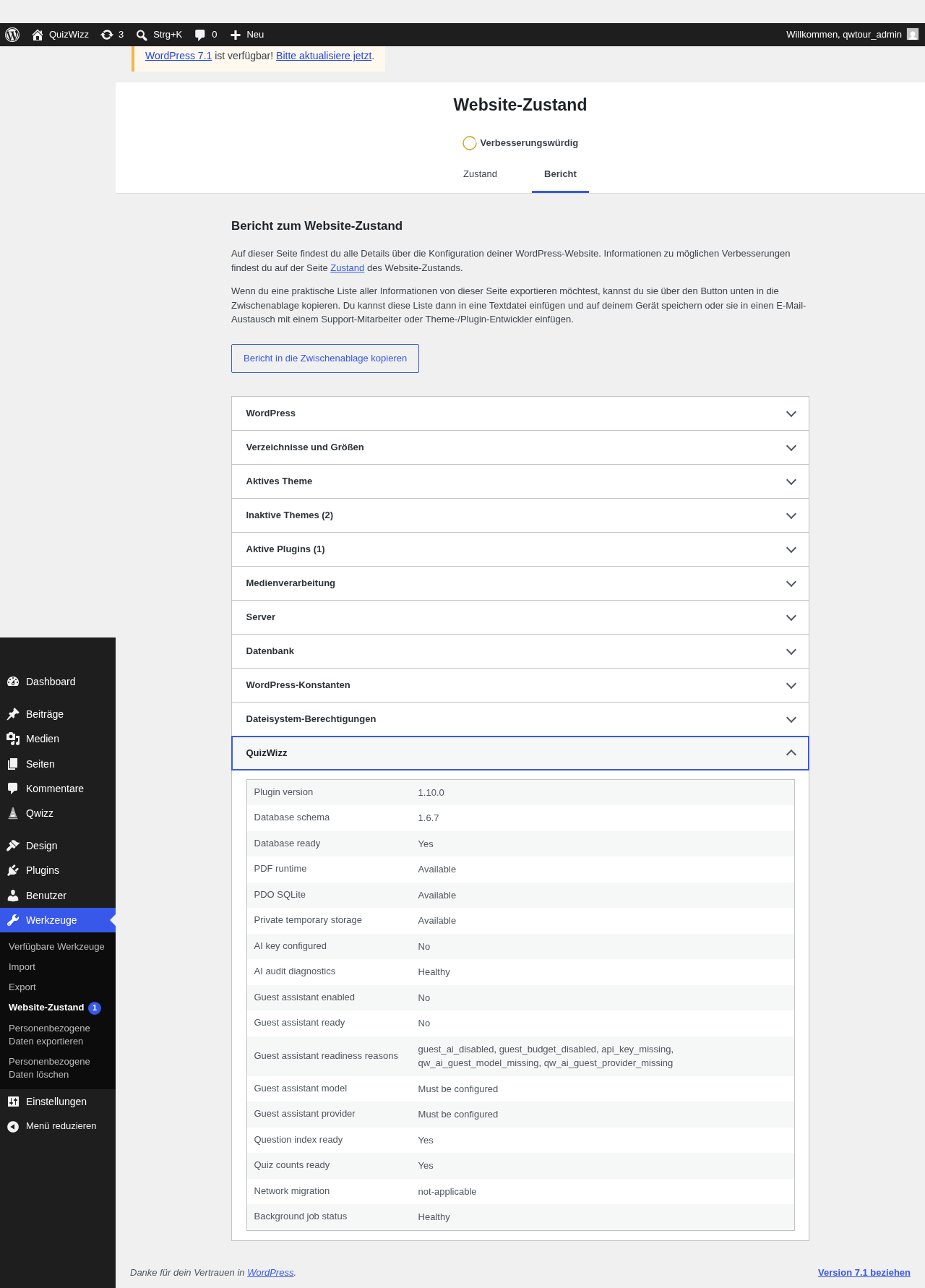Open Personenbezogene Daten löschen
This screenshot has height=1288, width=925.
(49, 1068)
